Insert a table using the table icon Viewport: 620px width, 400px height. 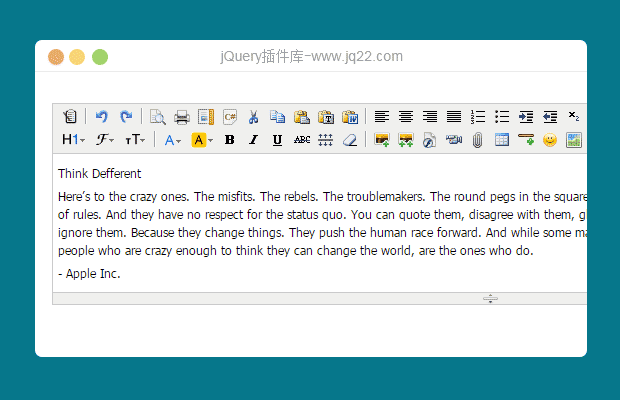[x=502, y=140]
